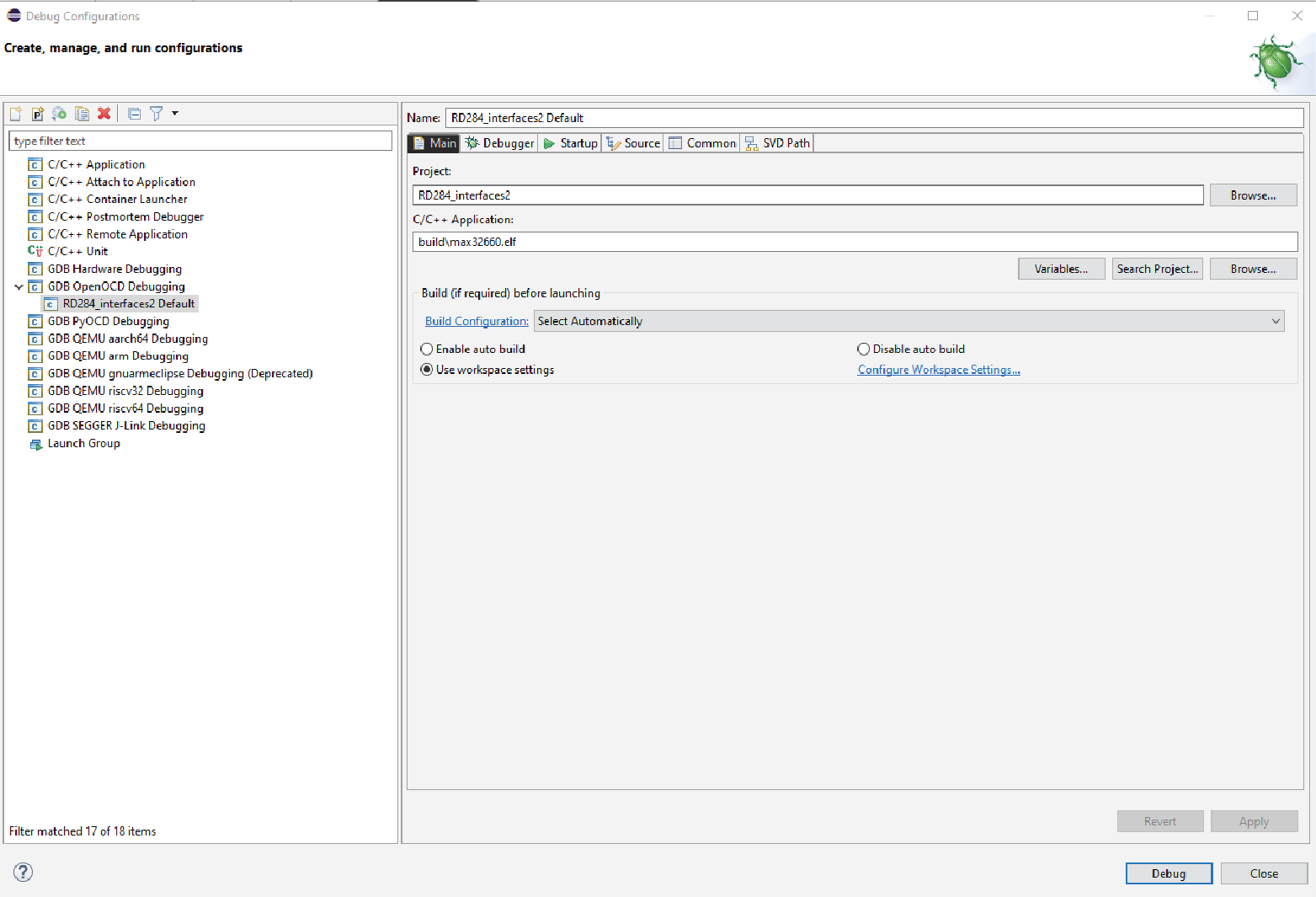Select GDB SEGGER J-Link Debugging entry
This screenshot has width=1316, height=897.
[126, 425]
